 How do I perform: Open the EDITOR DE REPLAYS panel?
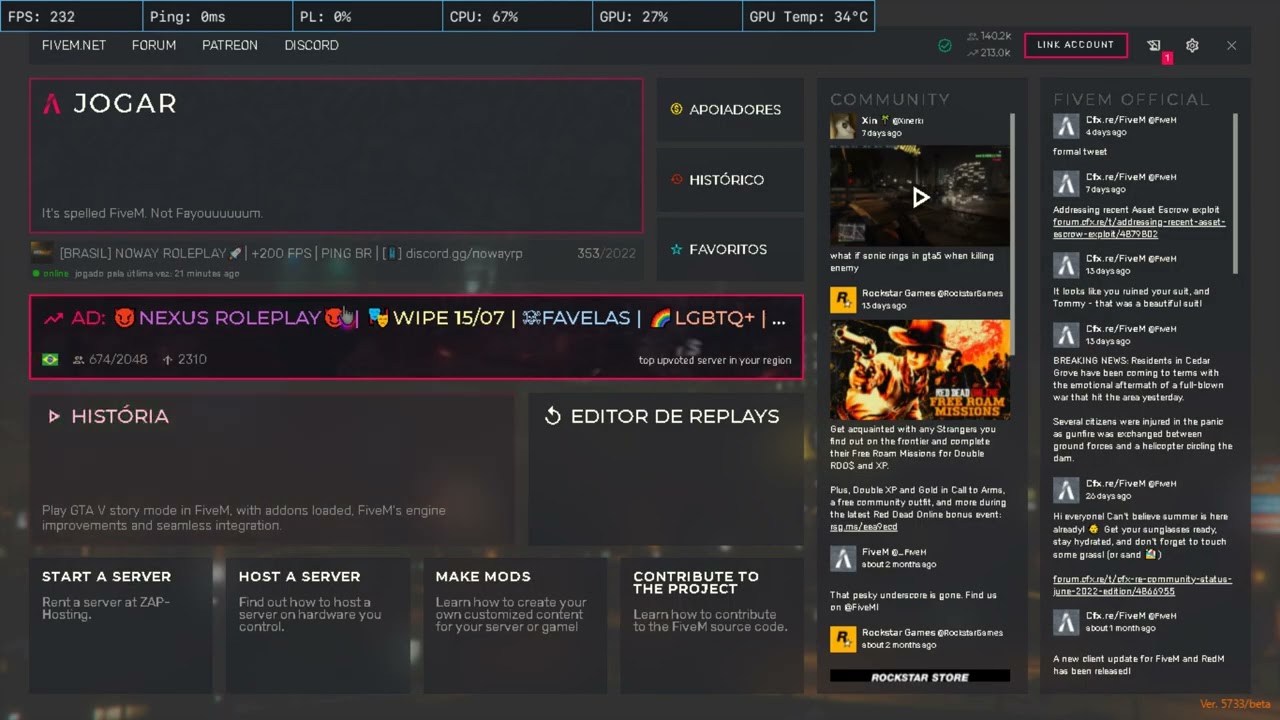pyautogui.click(x=666, y=469)
